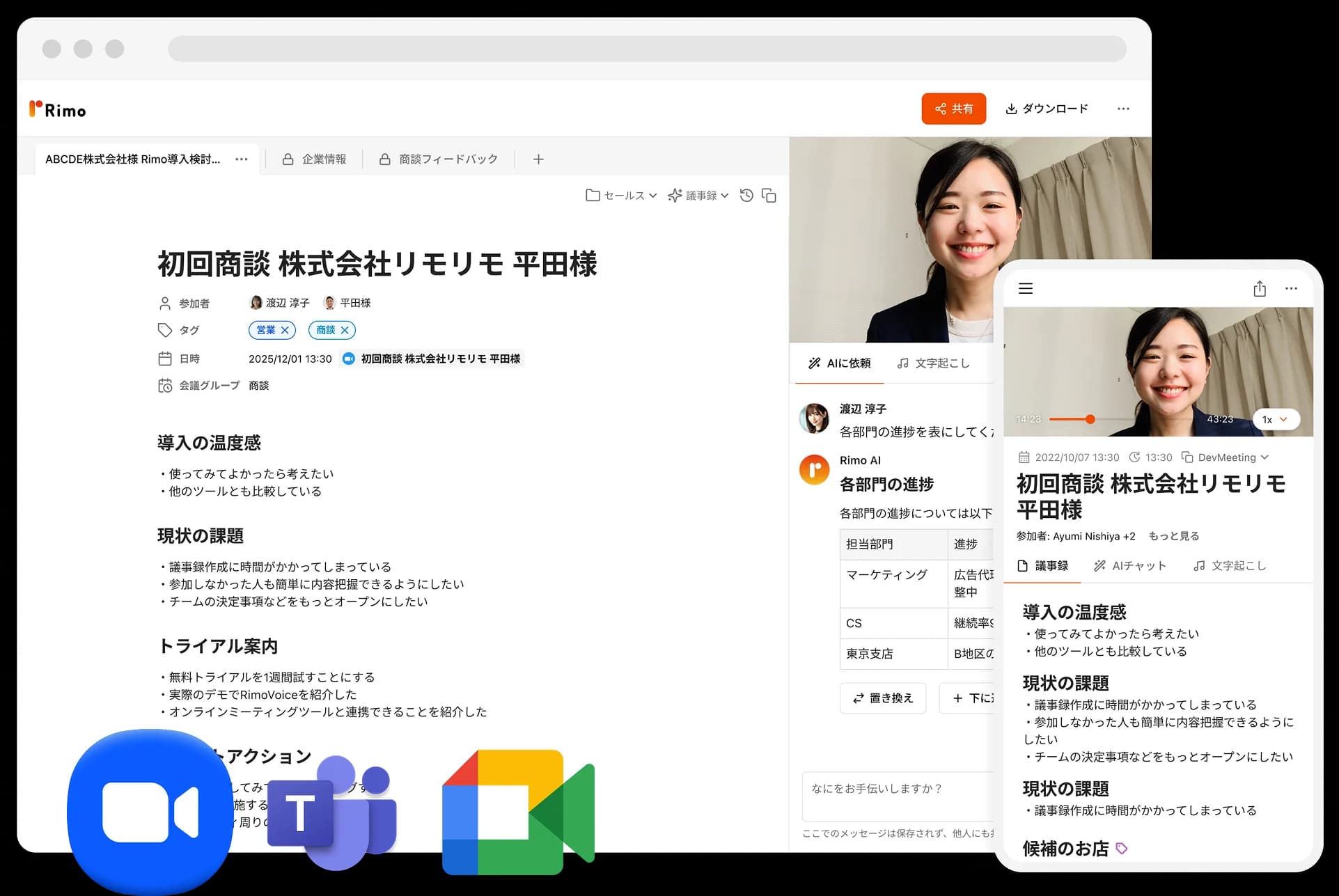Click the copy document icon

coord(769,196)
